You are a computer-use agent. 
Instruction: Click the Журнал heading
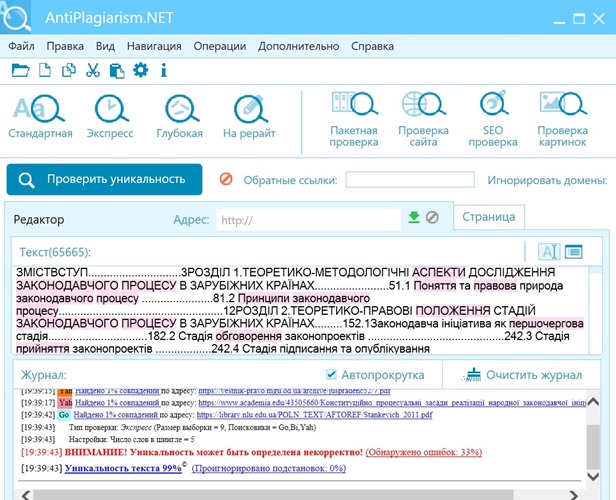[x=44, y=375]
